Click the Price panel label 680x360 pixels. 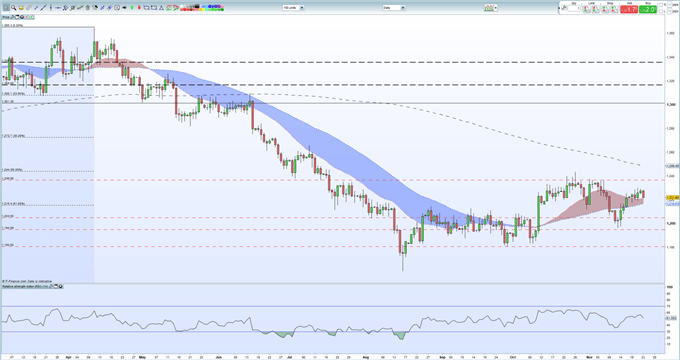pyautogui.click(x=6, y=17)
